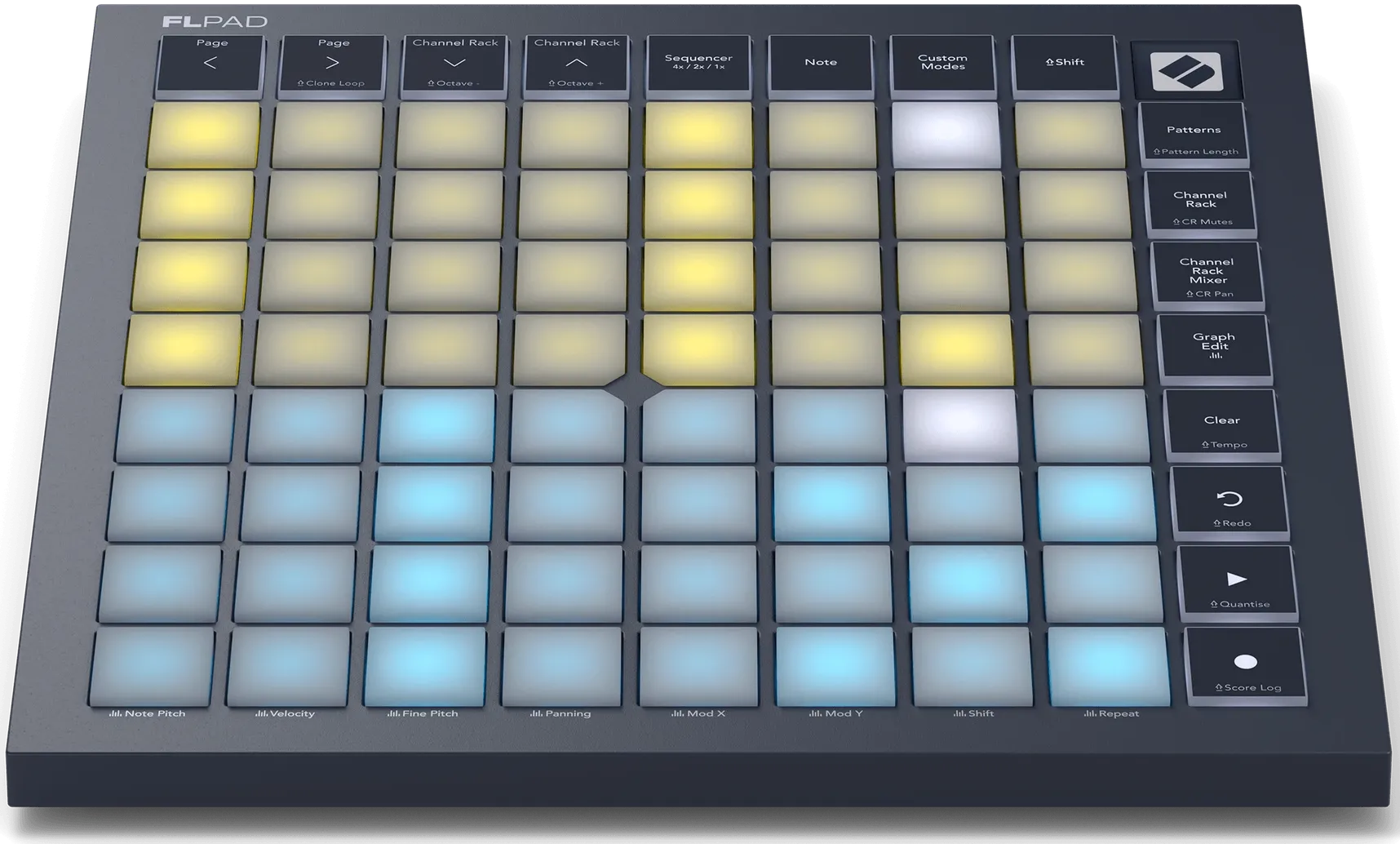Tap the bright pad above Mod Y label
Image resolution: width=1400 pixels, height=844 pixels.
pos(836,665)
